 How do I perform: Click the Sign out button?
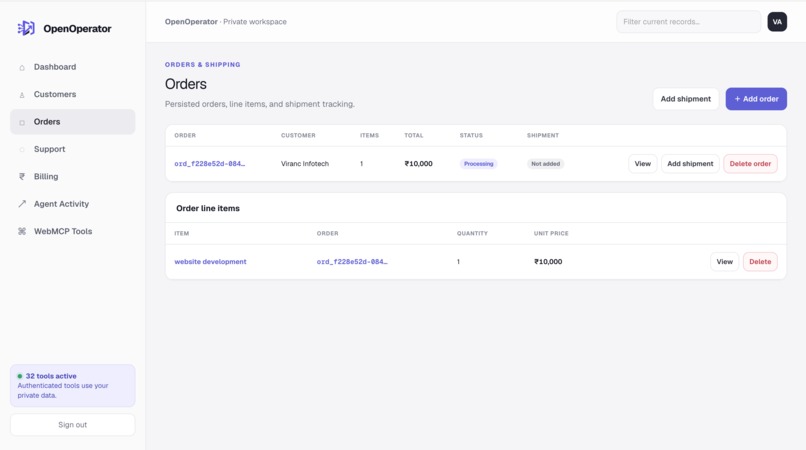[x=72, y=425]
